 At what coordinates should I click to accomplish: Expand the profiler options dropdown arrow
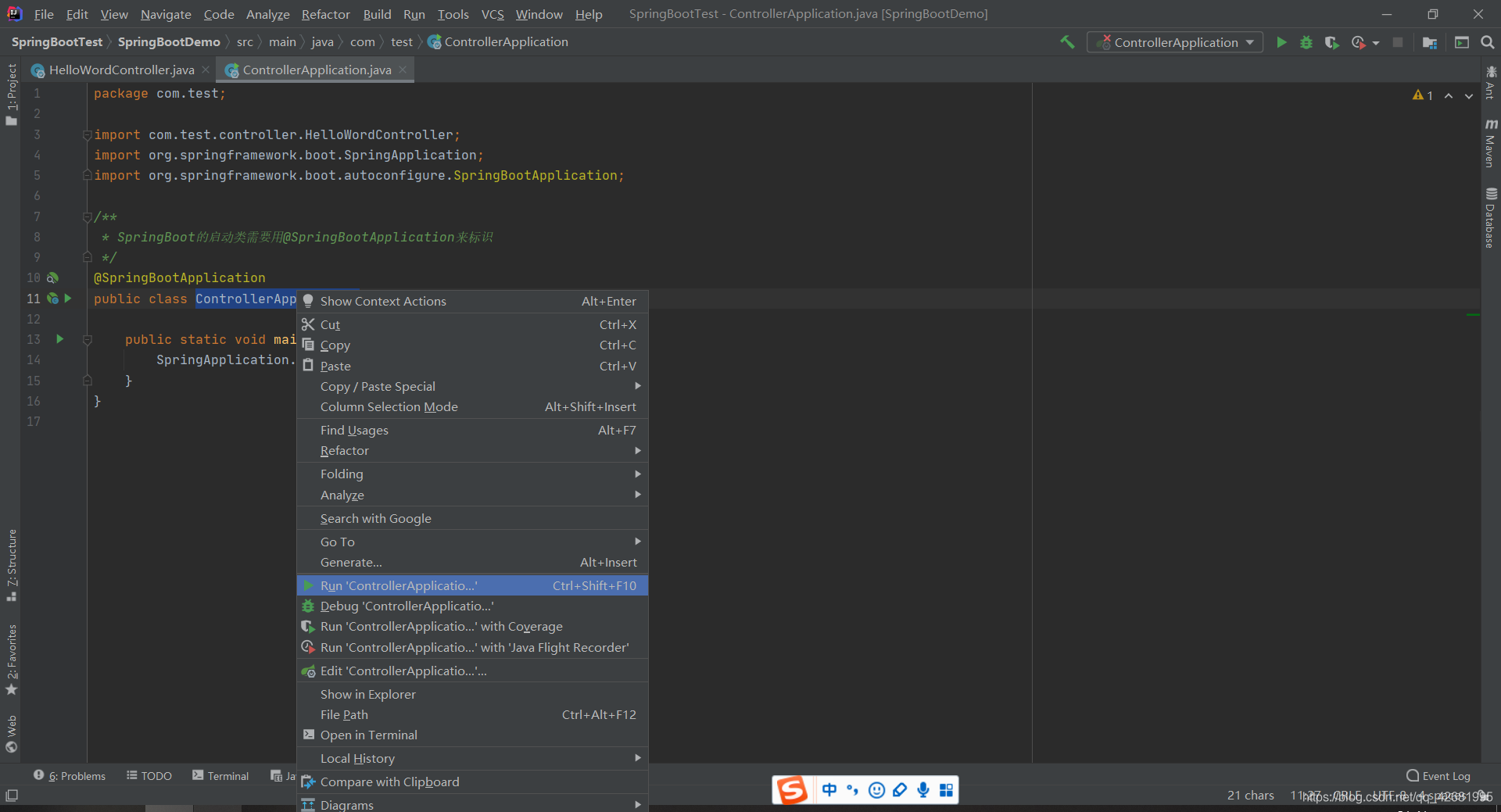click(x=1376, y=43)
